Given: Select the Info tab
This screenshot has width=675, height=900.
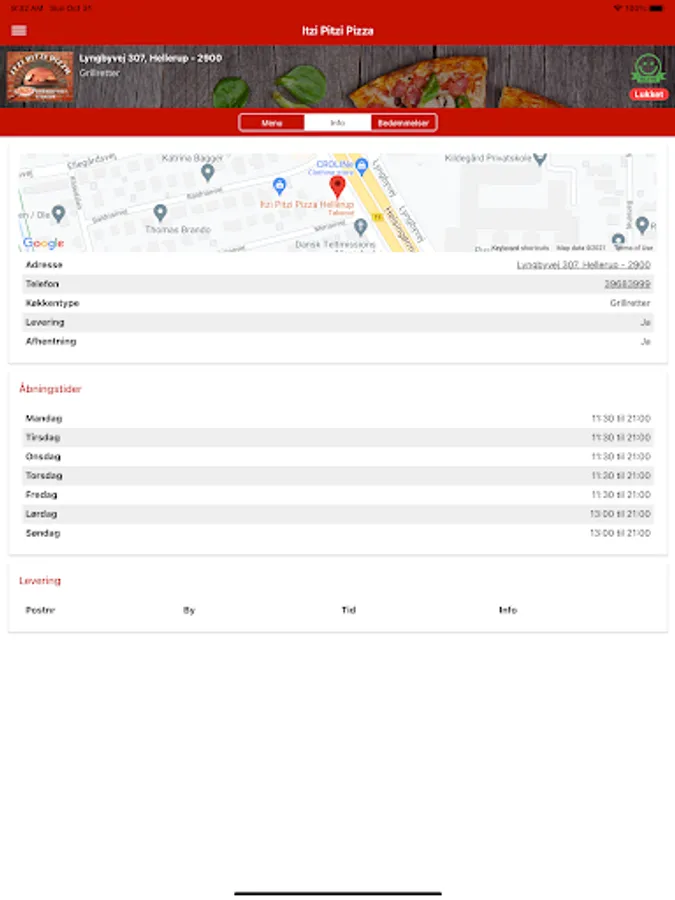Looking at the screenshot, I should pos(338,123).
